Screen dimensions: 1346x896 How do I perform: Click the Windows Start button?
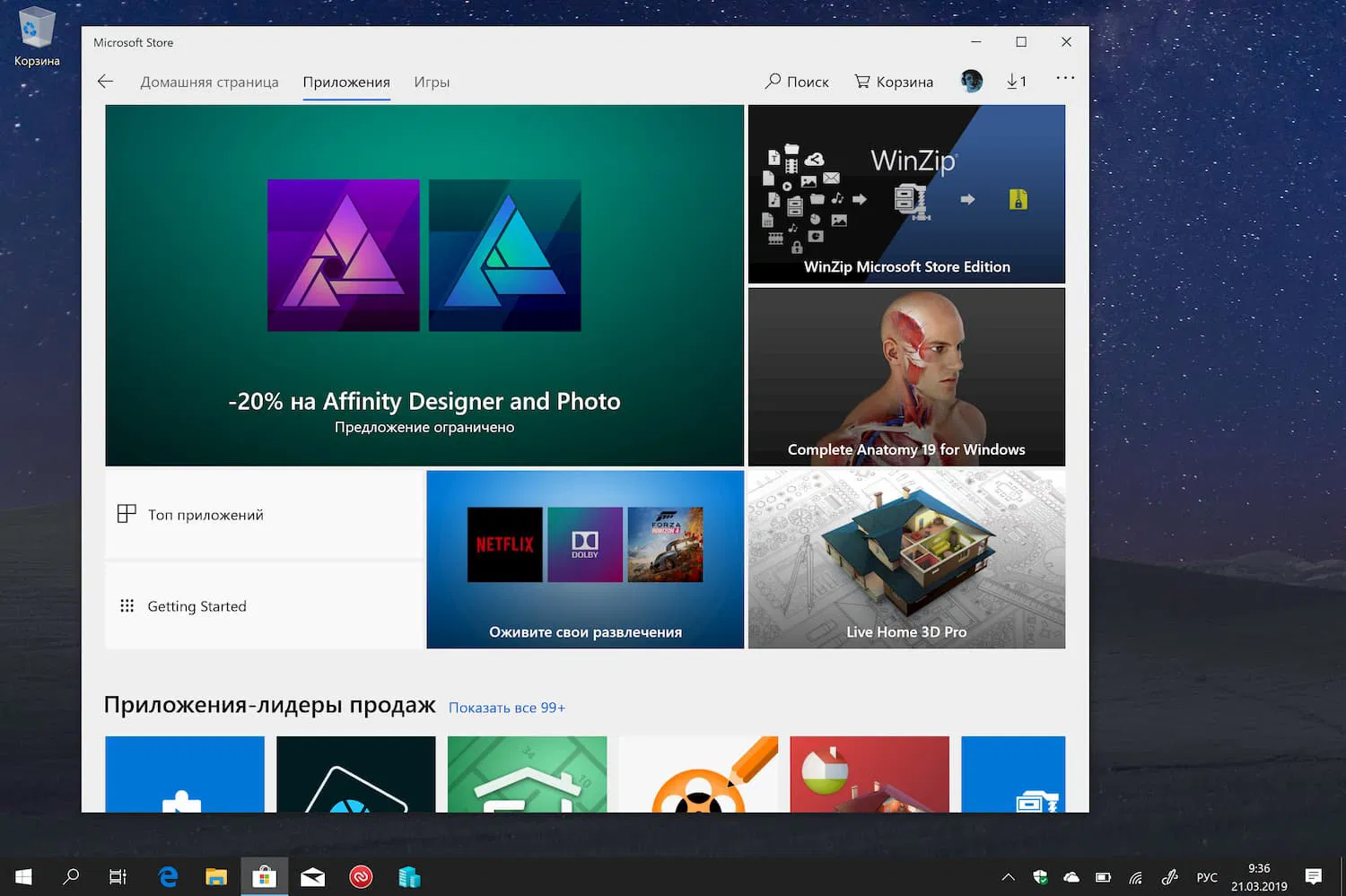pyautogui.click(x=22, y=876)
